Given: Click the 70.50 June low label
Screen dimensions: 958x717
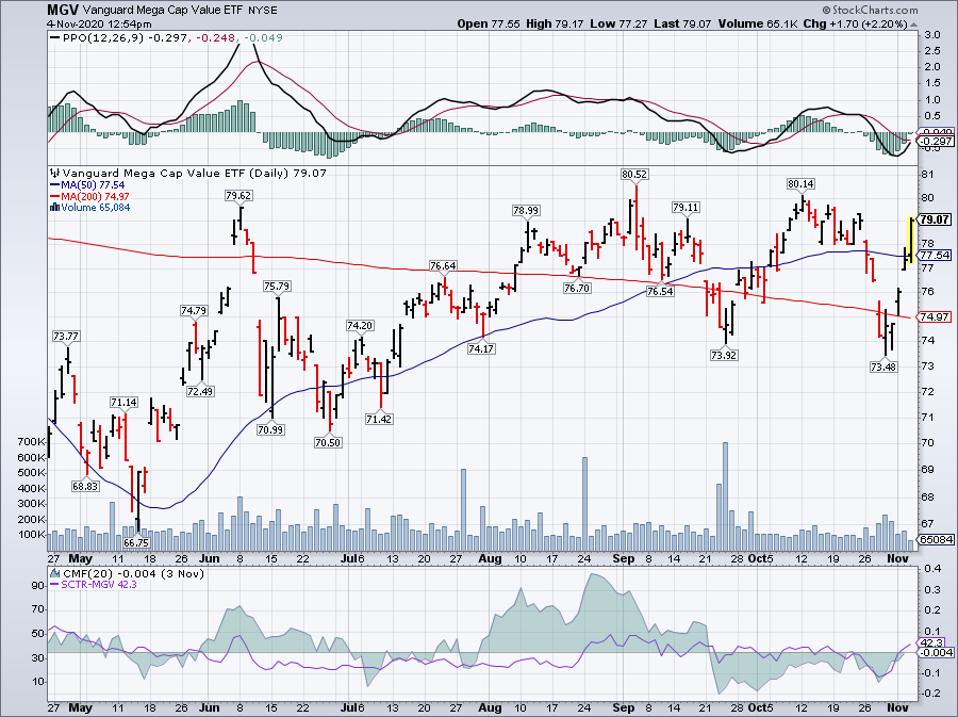Looking at the screenshot, I should pos(328,442).
